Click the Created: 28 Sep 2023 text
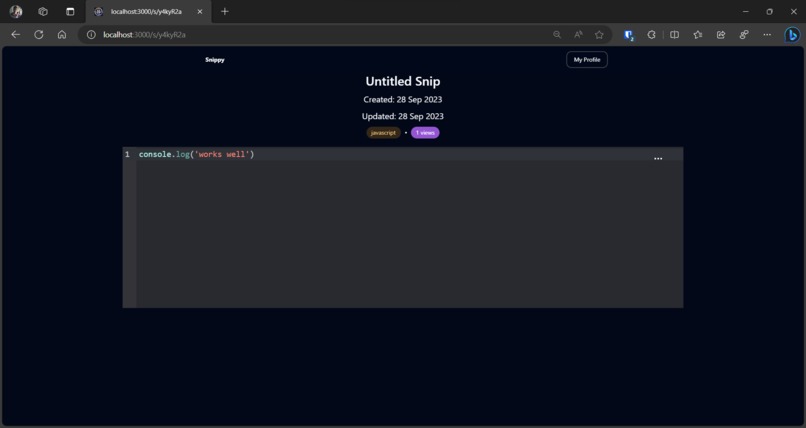Screen dimensions: 806x428 point(402,99)
